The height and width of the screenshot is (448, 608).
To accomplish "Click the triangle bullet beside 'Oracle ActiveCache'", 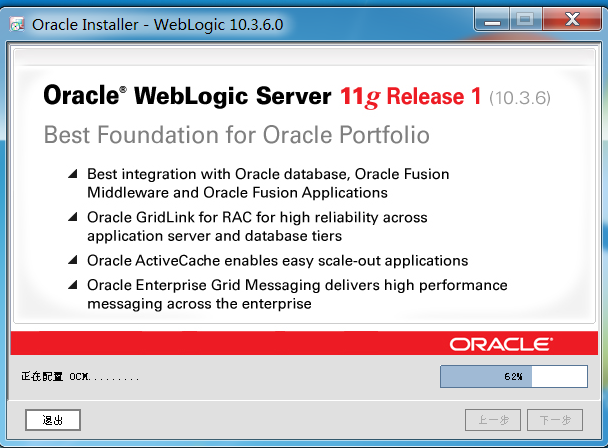I will click(73, 260).
